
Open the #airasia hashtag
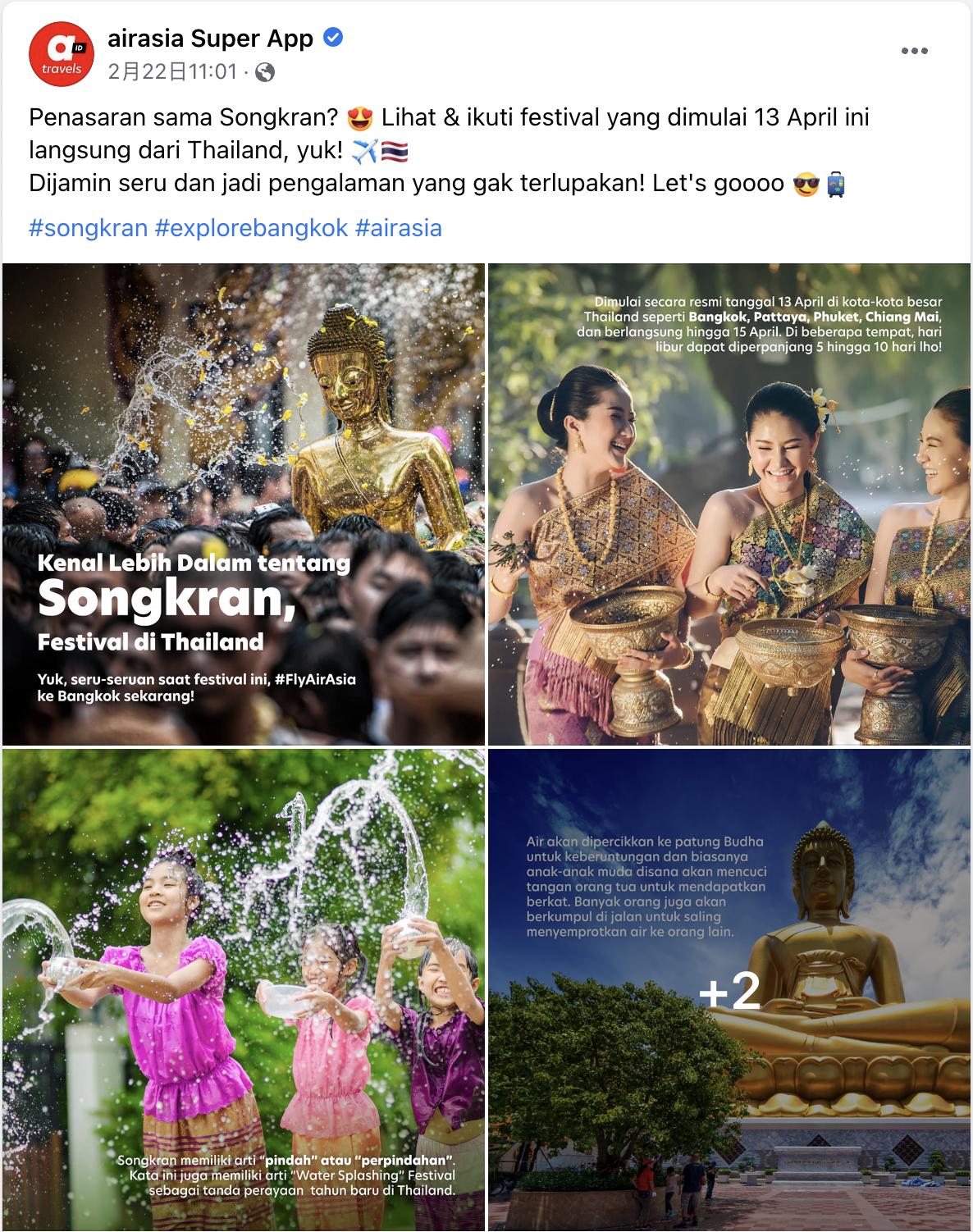pos(399,227)
